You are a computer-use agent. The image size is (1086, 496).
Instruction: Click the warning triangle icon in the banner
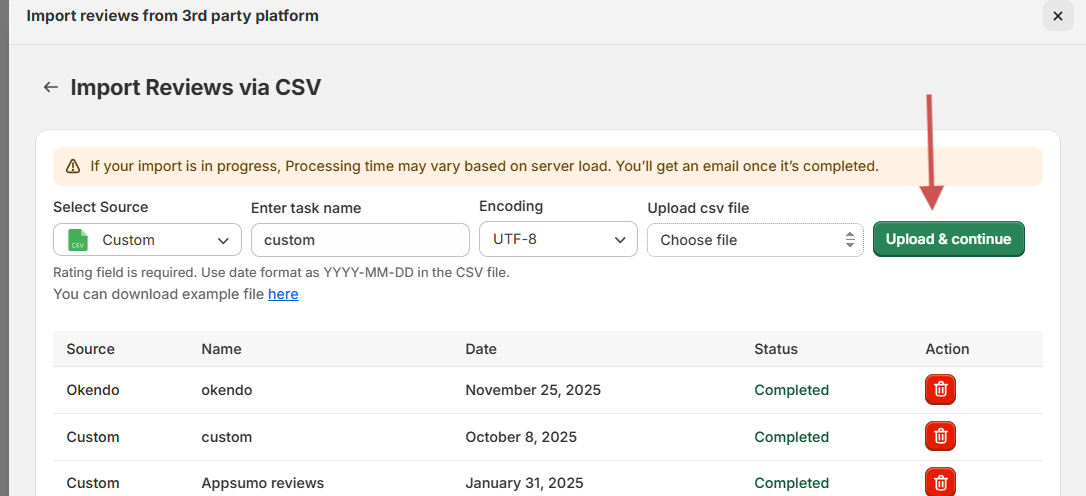[73, 167]
